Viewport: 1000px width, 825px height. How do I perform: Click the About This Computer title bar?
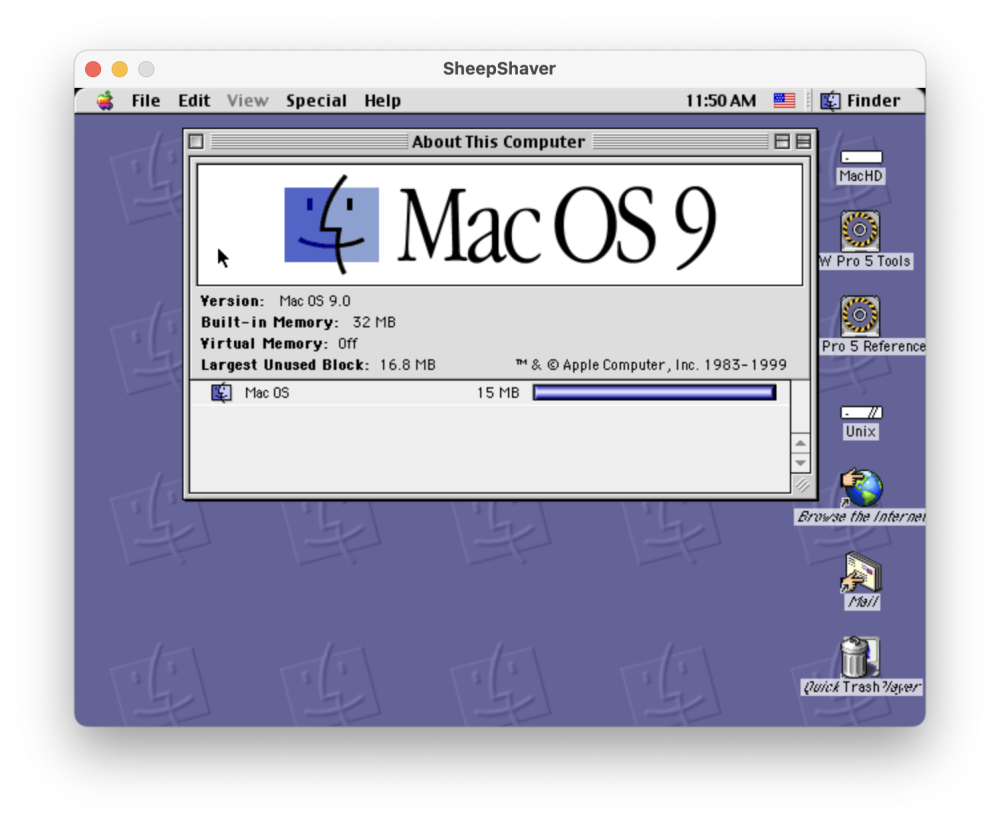498,142
